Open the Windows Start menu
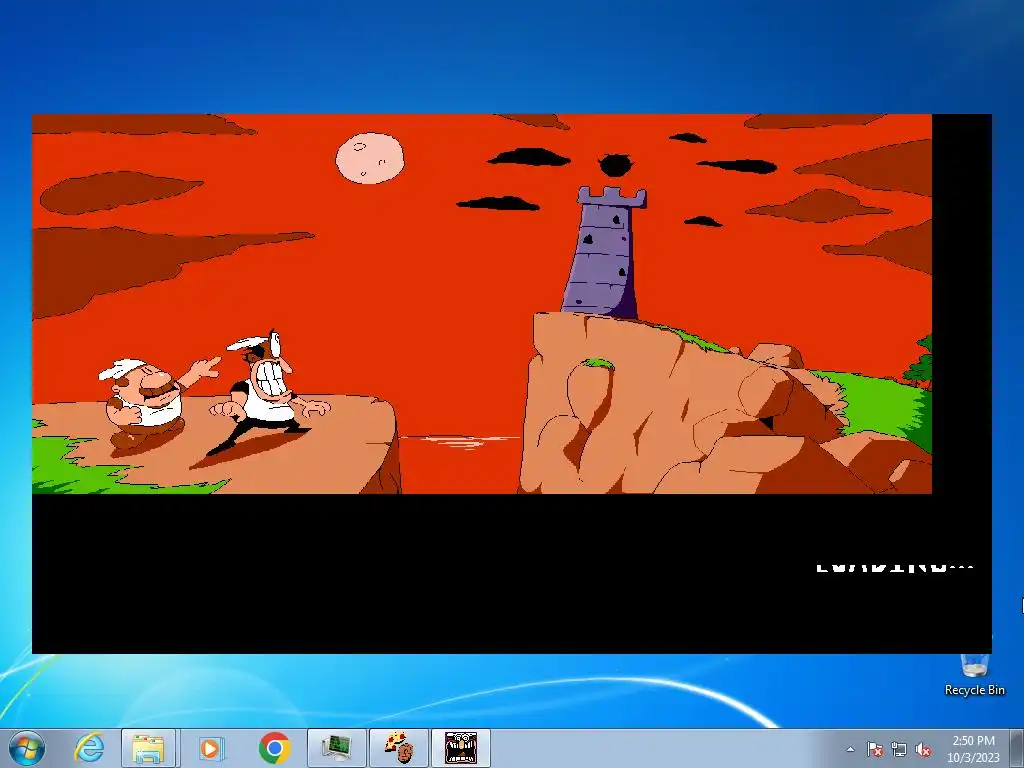The image size is (1024, 768). [26, 748]
